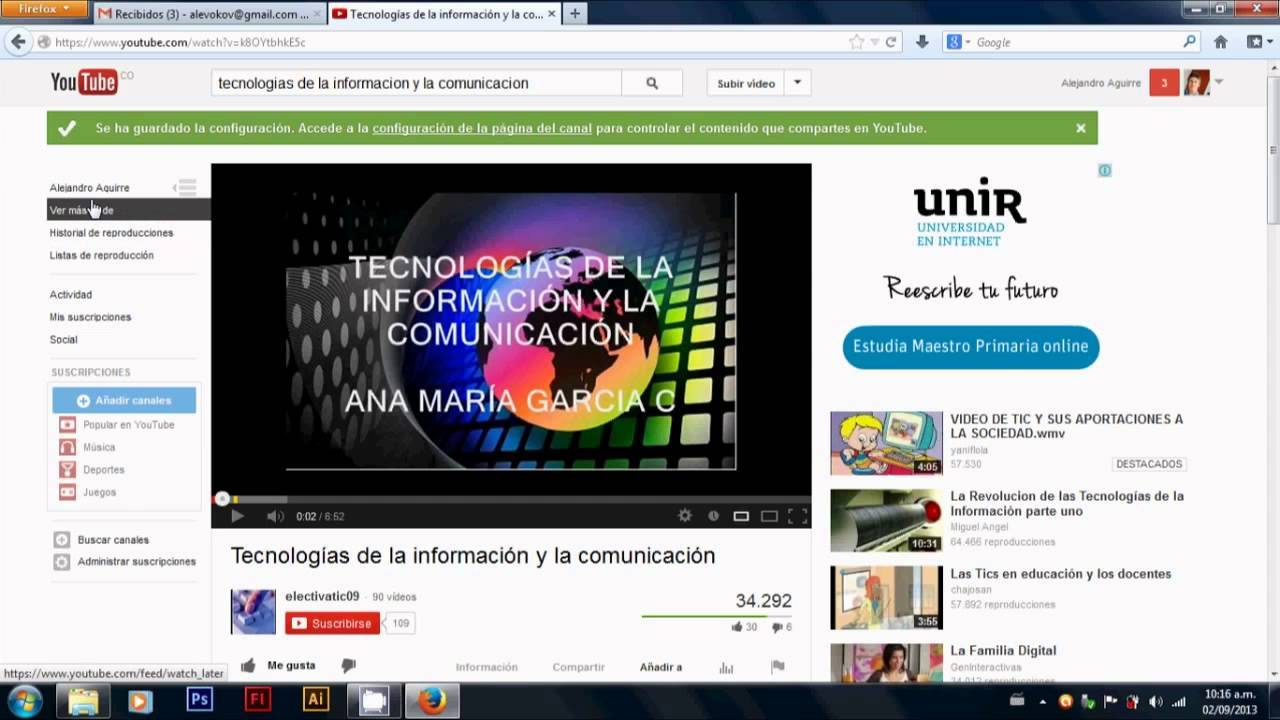Click the Añadir canales button
Viewport: 1280px width, 720px height.
tap(124, 400)
